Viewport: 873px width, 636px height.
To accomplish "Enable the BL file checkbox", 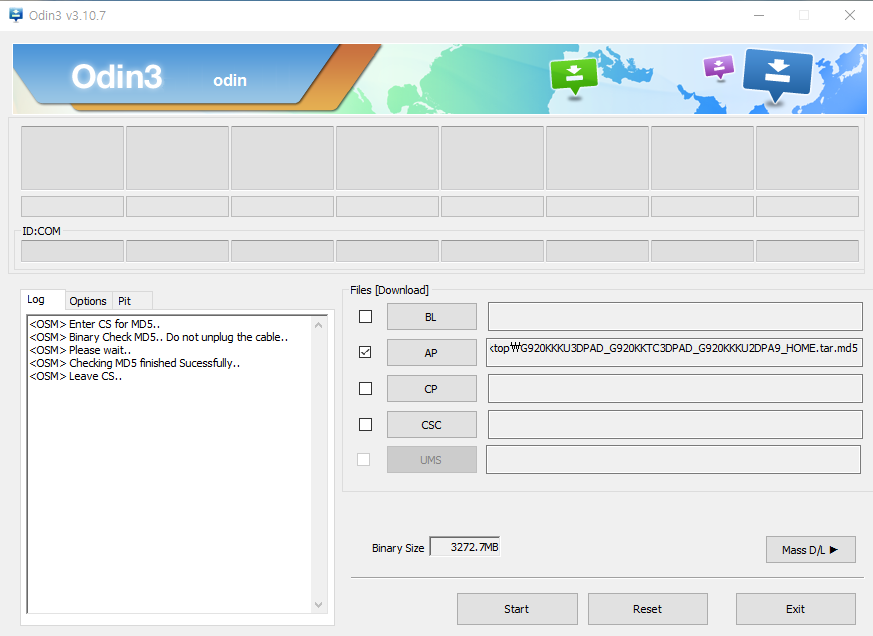I will (365, 317).
